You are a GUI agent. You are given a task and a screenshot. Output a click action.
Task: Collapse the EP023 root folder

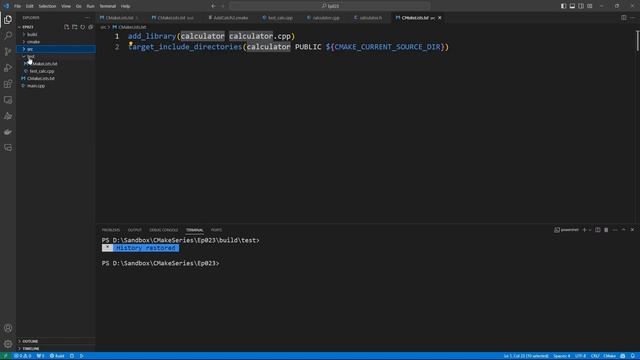[x=28, y=27]
